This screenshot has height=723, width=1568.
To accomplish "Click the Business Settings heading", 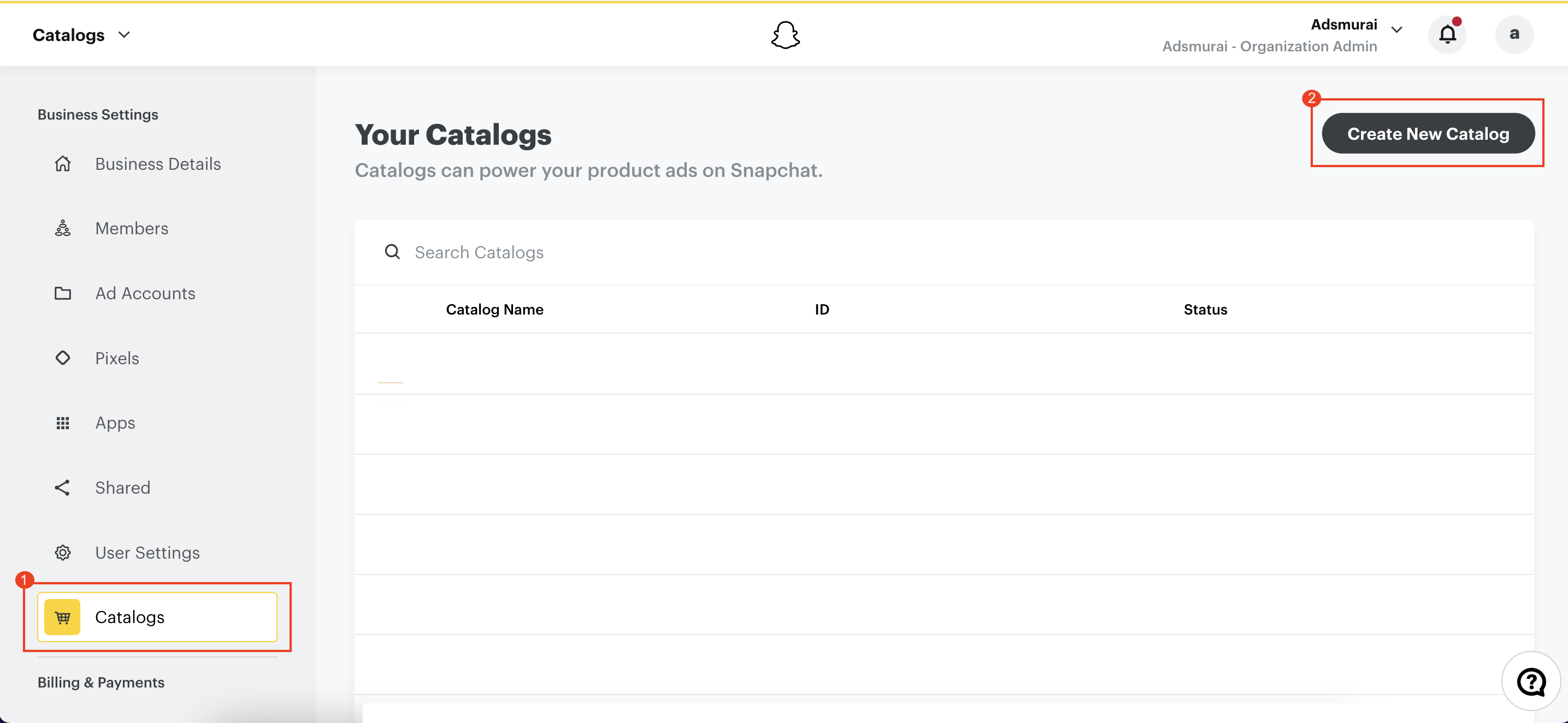I will [x=98, y=115].
